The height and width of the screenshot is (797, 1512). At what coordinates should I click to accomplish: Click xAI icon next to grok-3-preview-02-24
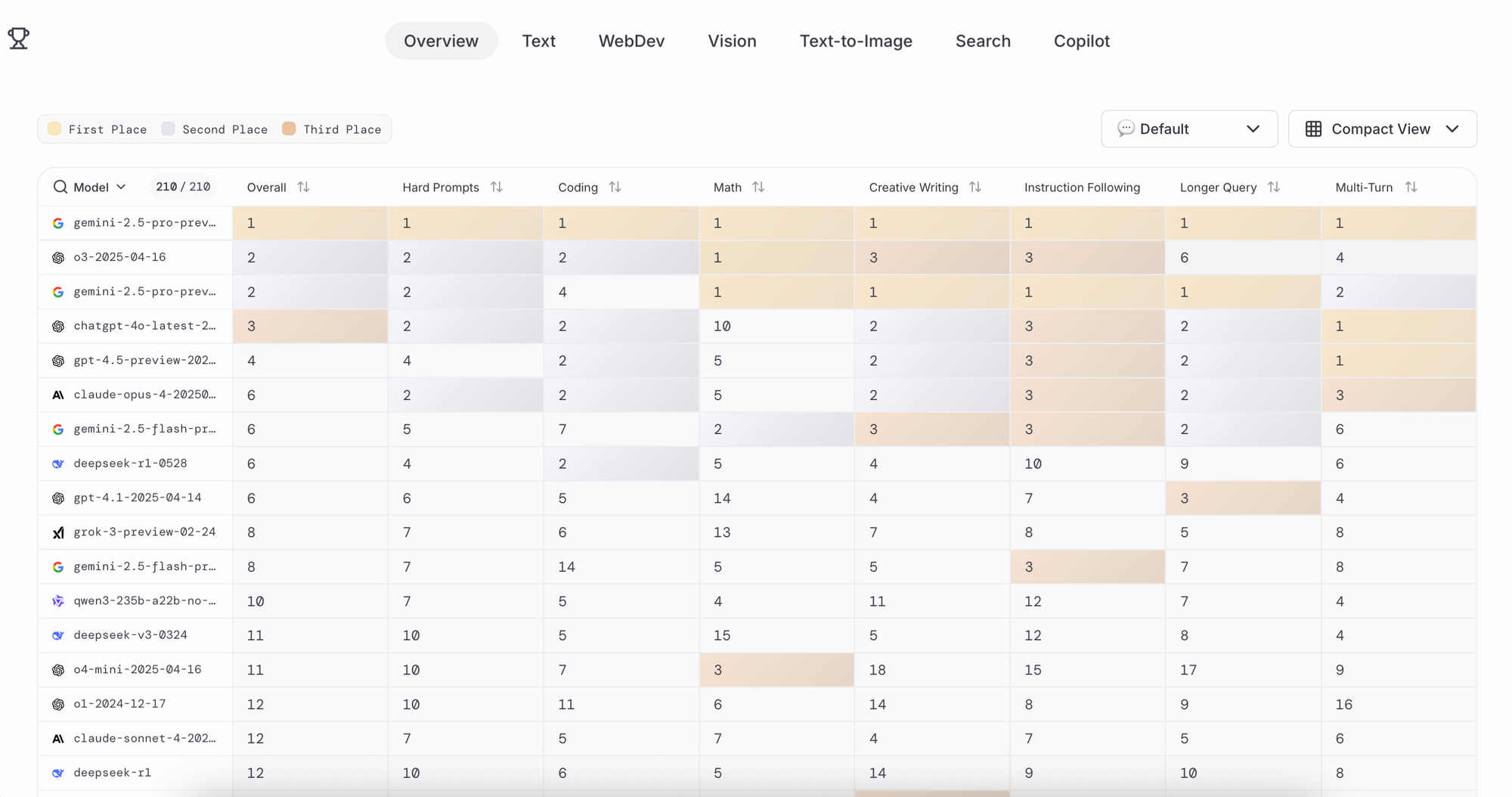pos(58,532)
